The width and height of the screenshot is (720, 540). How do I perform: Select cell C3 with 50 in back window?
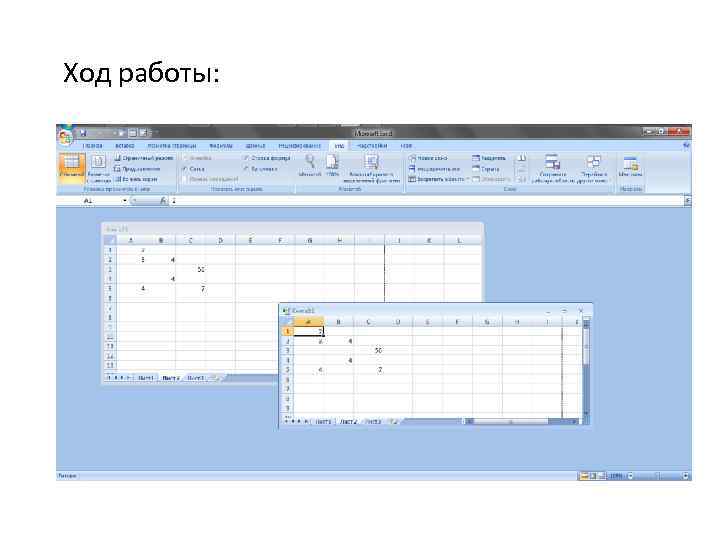(x=191, y=270)
